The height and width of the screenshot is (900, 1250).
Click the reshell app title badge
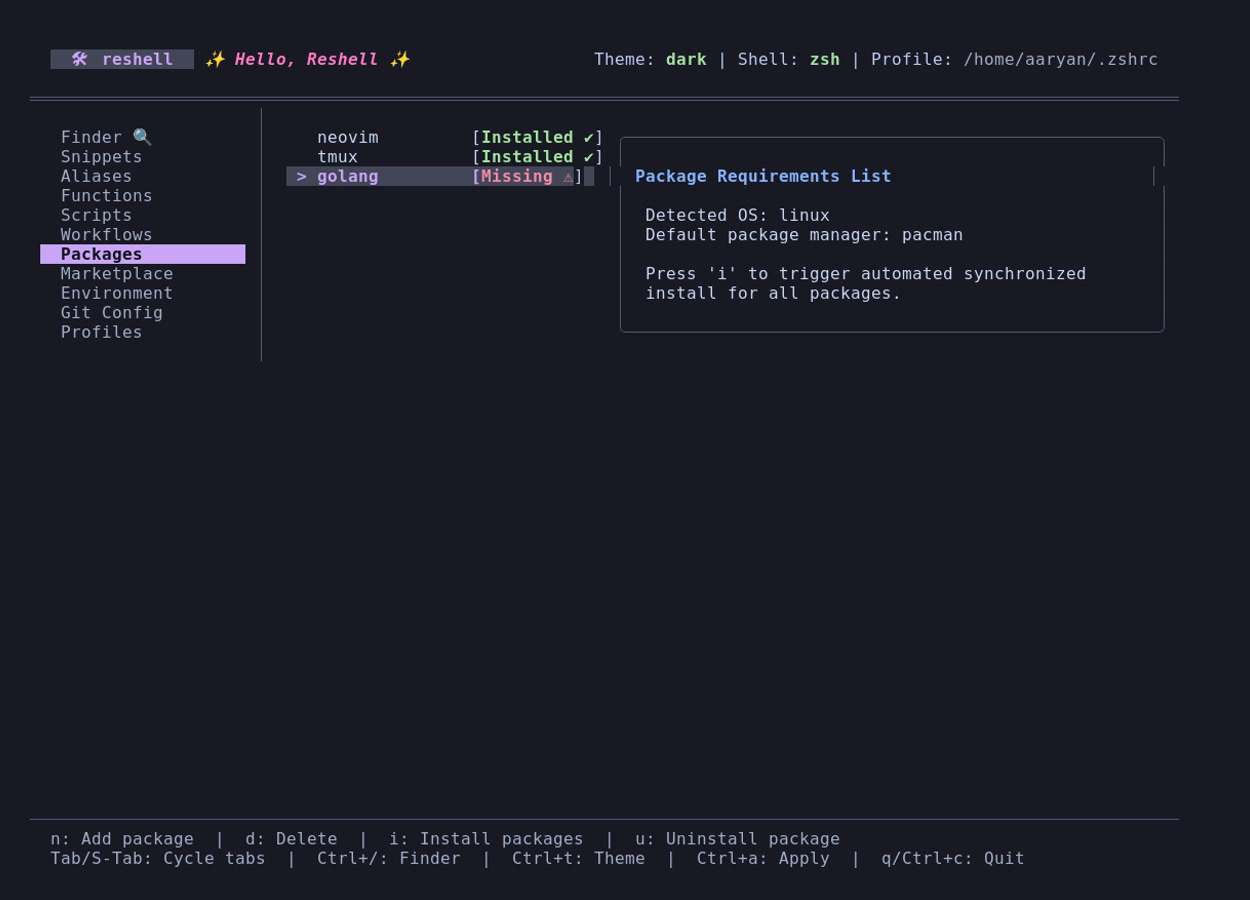[122, 59]
